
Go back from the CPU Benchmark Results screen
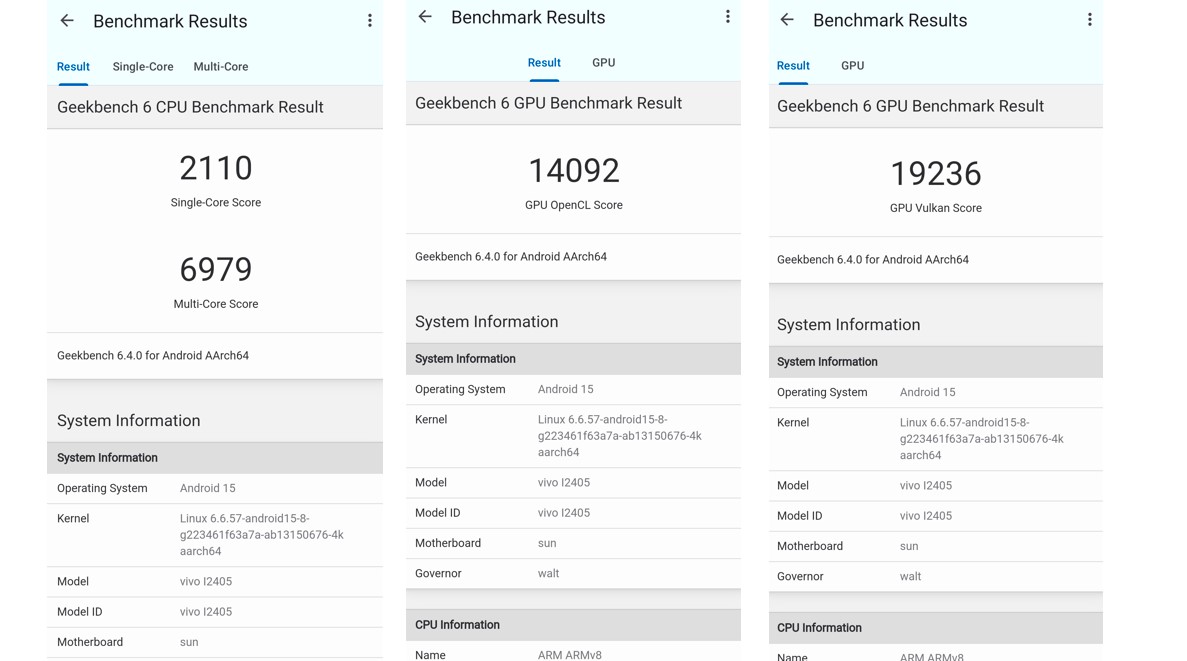coord(67,20)
